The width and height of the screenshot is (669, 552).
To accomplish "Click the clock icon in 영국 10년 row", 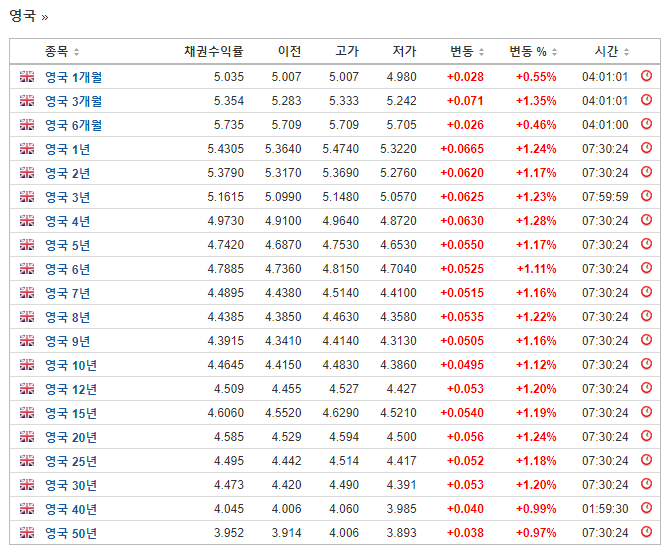I will [x=646, y=364].
